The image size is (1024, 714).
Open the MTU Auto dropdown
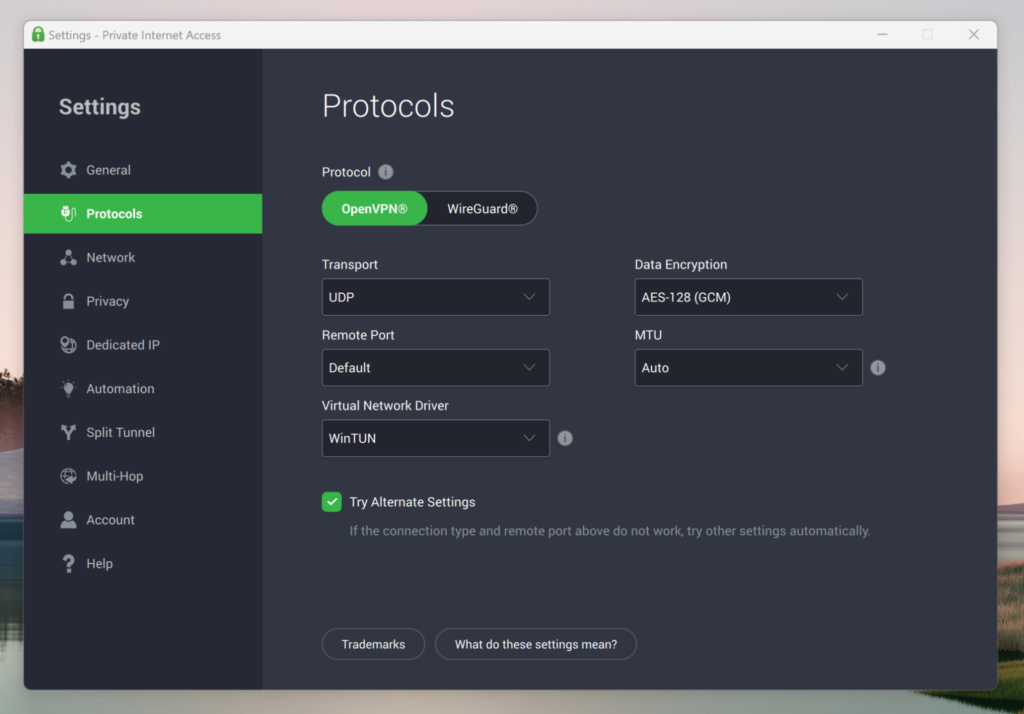[x=748, y=368]
